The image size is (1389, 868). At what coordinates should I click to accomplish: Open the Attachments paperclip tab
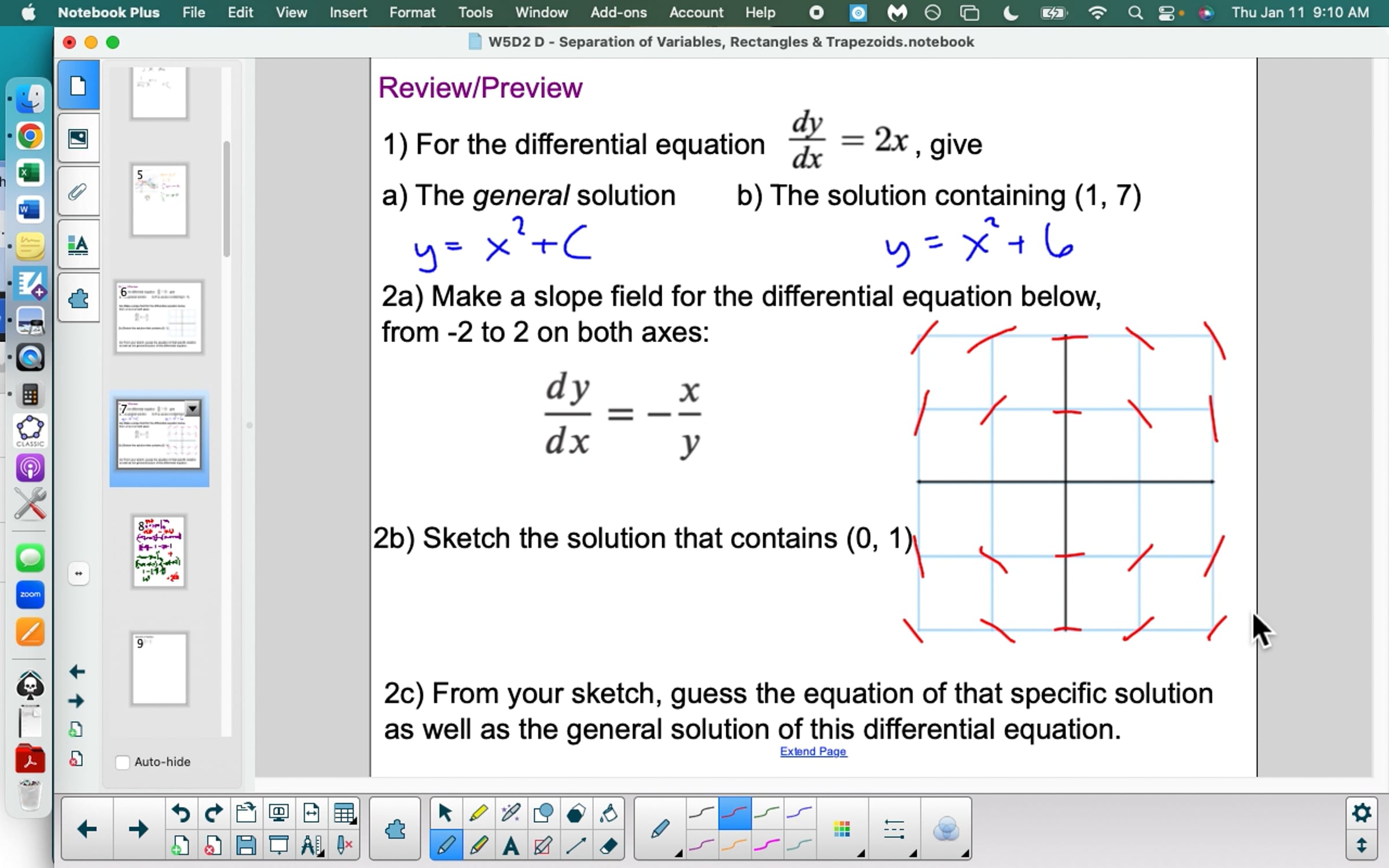(78, 192)
